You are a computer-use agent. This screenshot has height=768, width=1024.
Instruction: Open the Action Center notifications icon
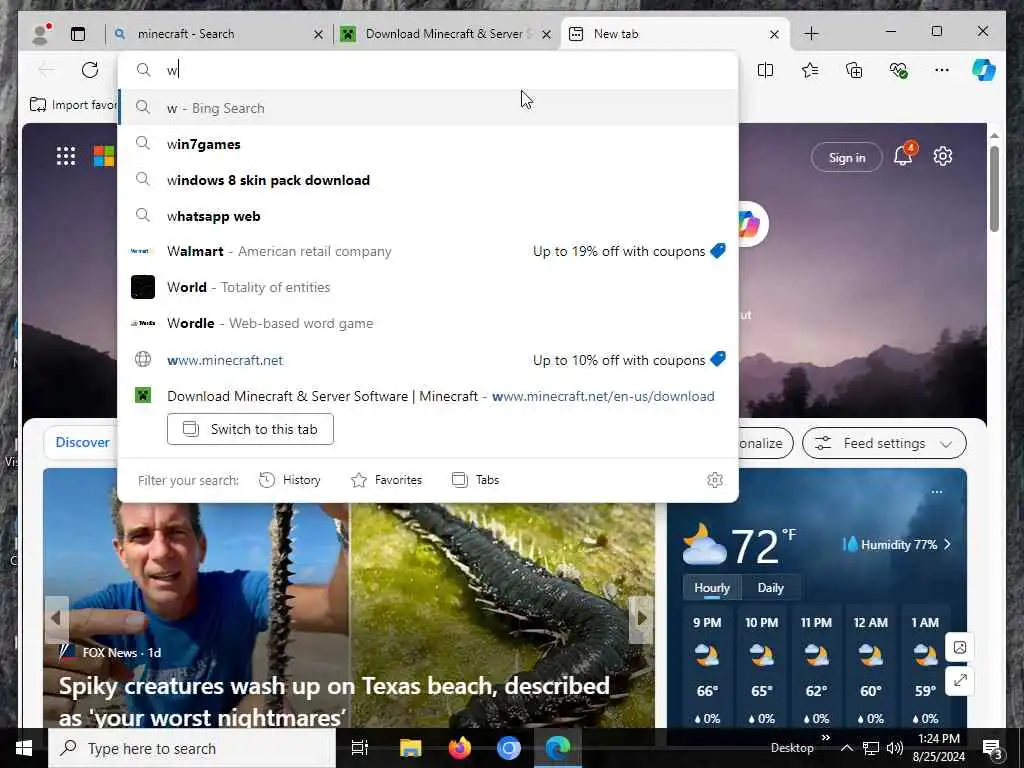coord(993,748)
